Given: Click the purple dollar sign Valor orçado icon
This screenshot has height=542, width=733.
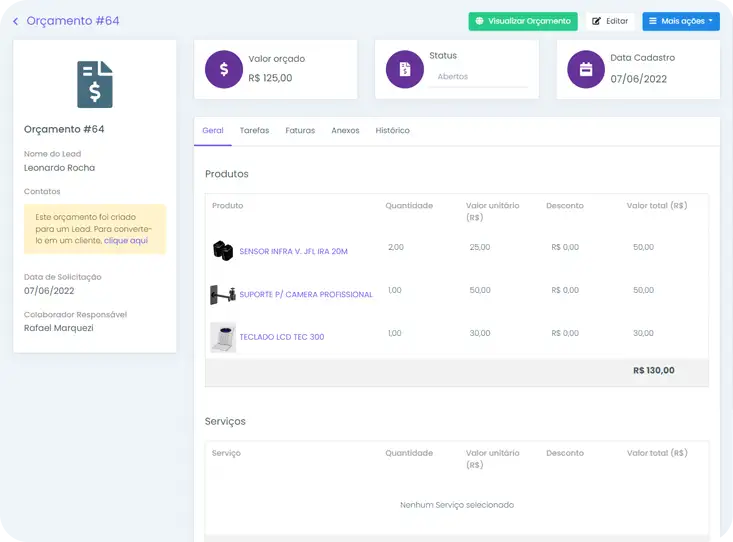Looking at the screenshot, I should [224, 69].
